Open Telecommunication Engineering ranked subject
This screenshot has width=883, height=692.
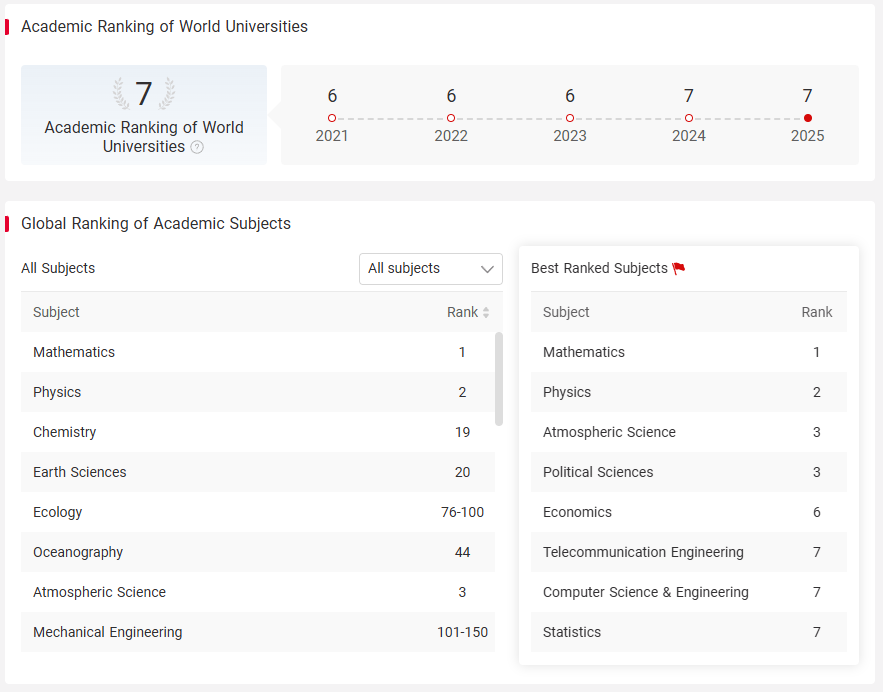(689, 552)
